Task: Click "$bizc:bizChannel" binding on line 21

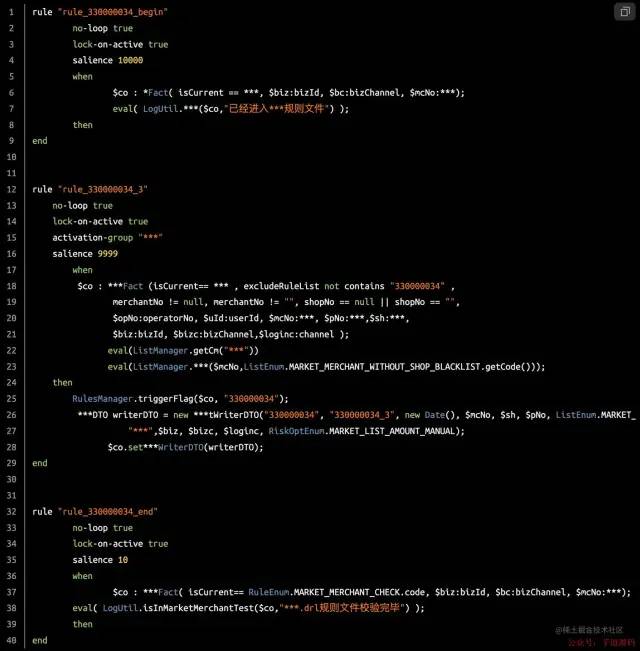Action: click(x=213, y=334)
